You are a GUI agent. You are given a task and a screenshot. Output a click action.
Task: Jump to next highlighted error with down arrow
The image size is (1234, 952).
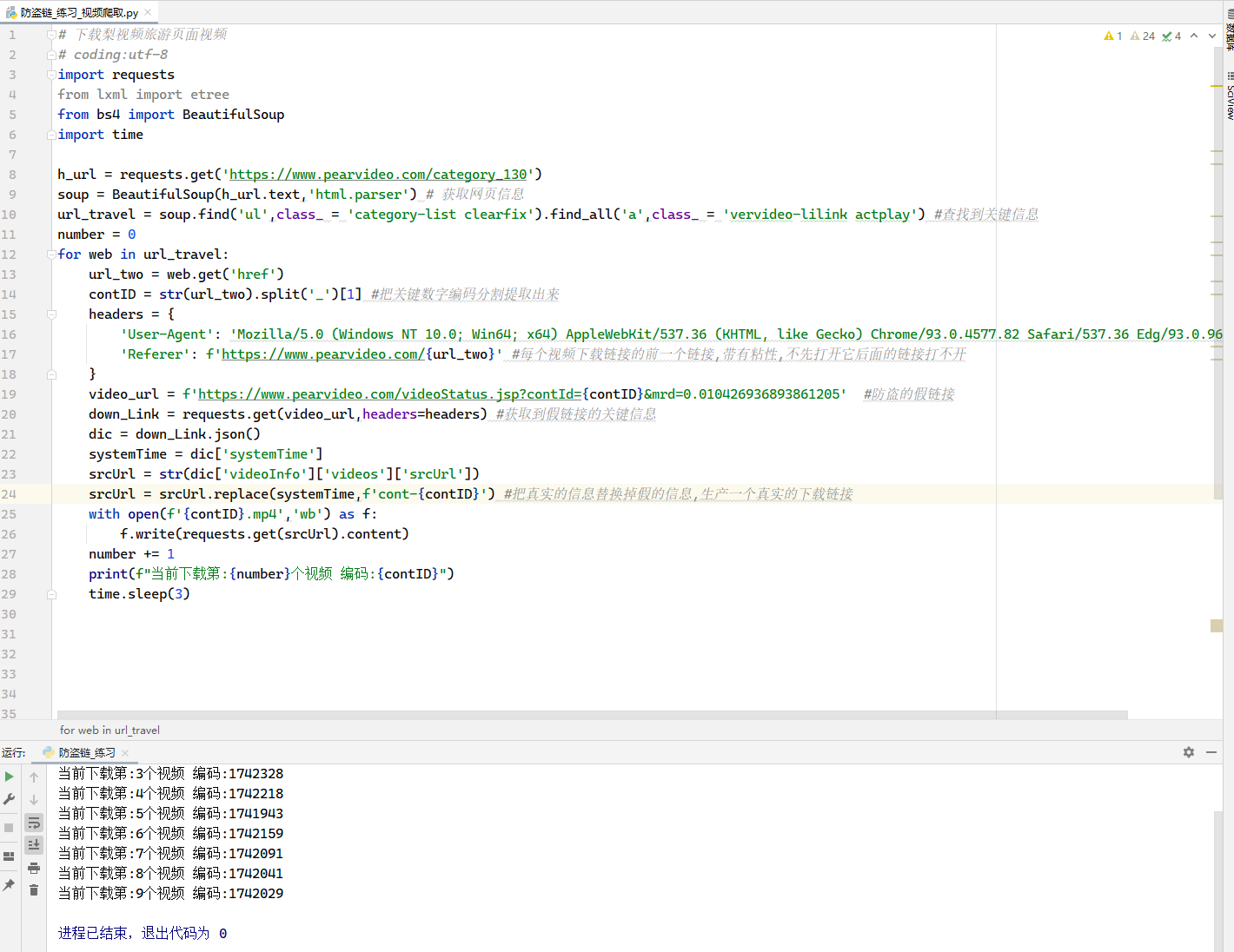[1212, 36]
